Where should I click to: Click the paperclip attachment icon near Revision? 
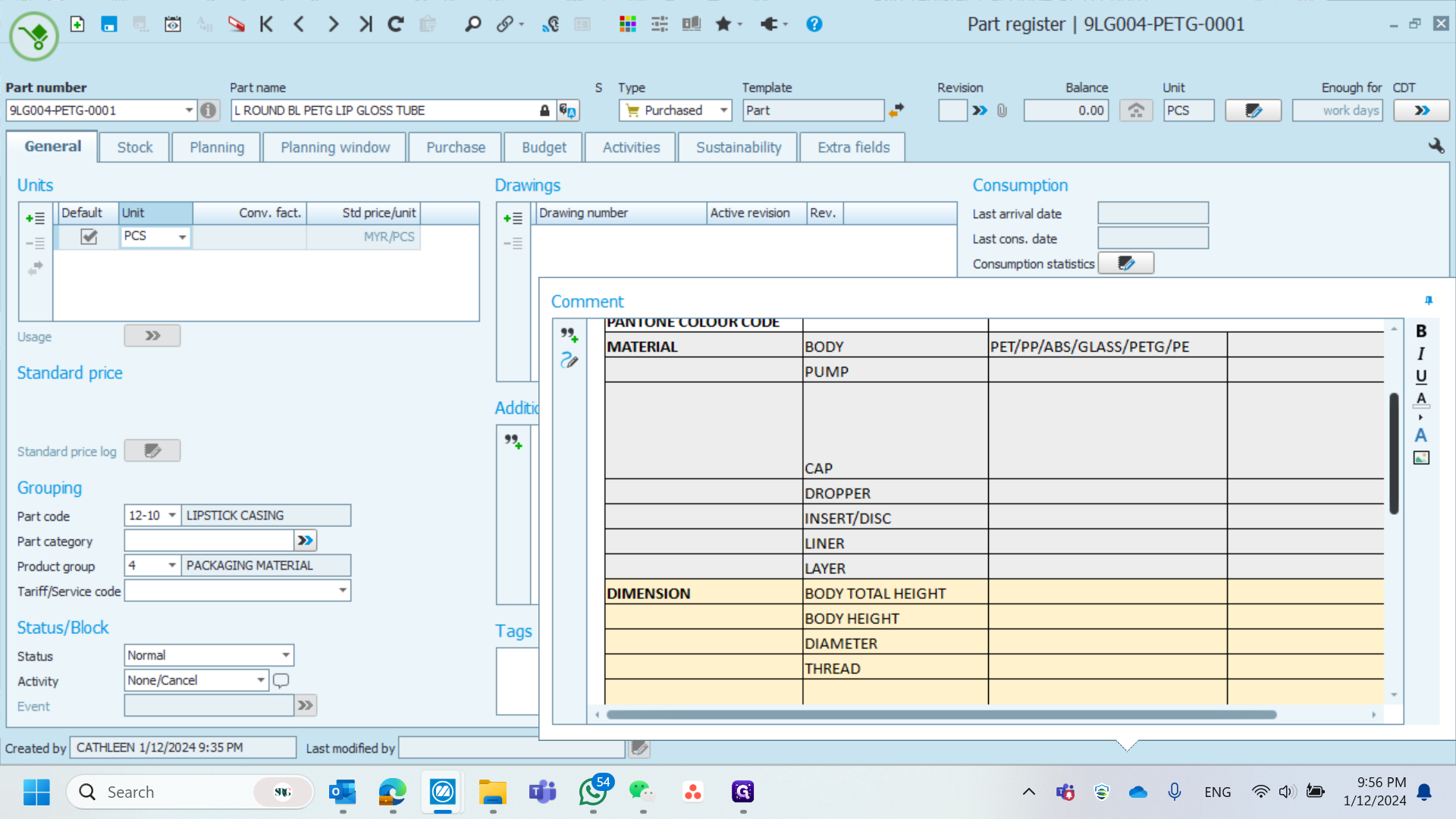1002,111
